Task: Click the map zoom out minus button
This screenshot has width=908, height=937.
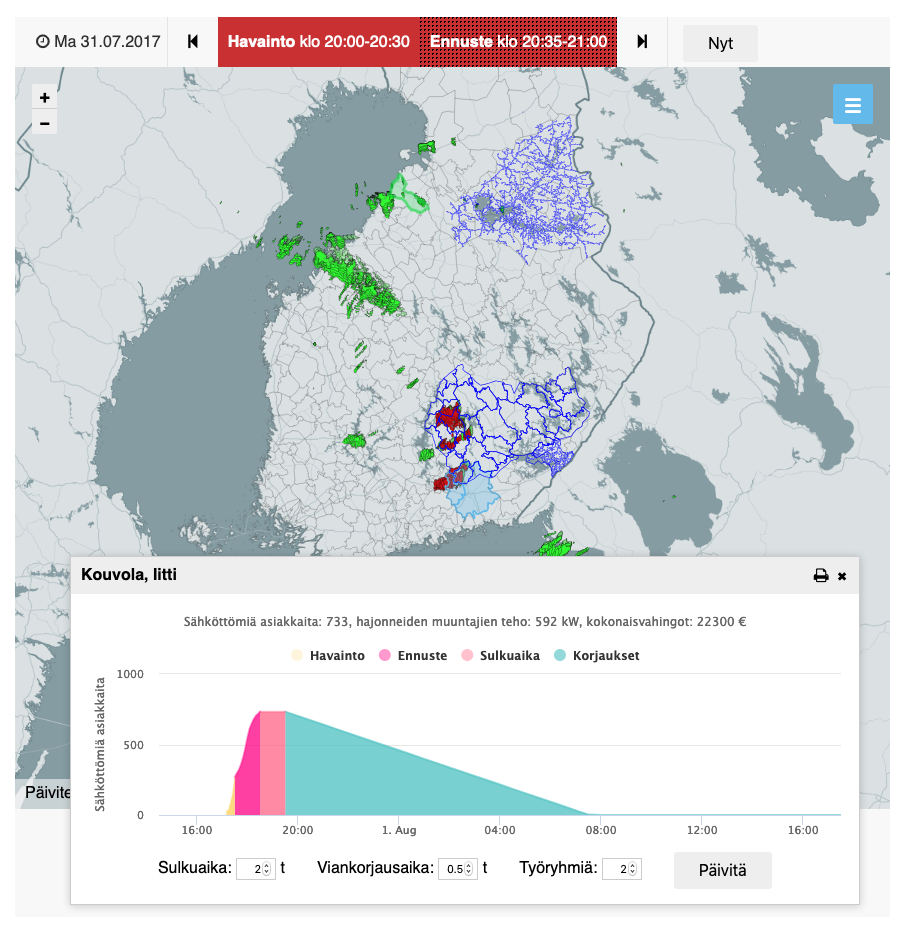Action: [44, 124]
